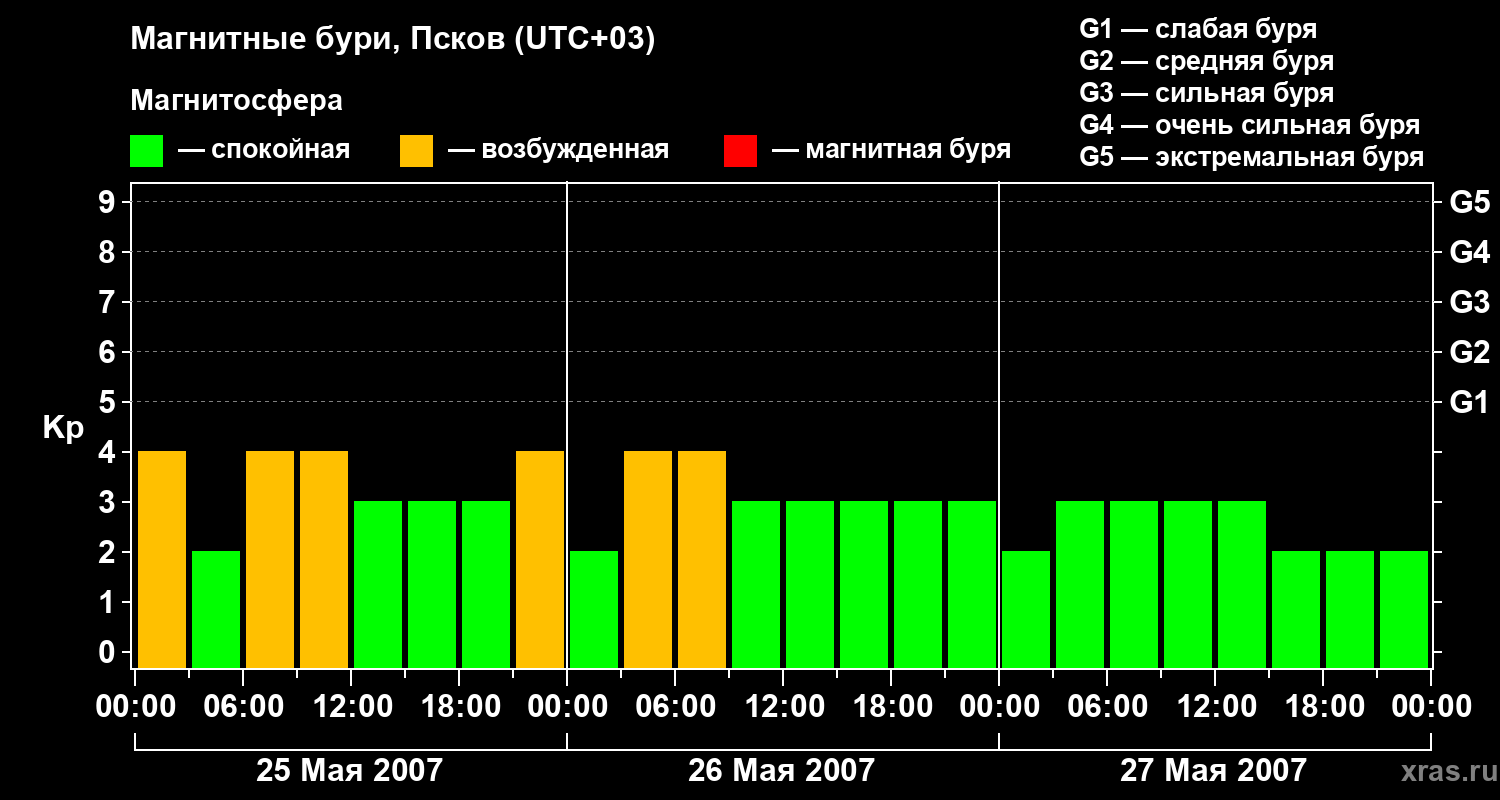The width and height of the screenshot is (1500, 800).
Task: Select the chart title 'Магнитные бури, Псков (UTC+03)'
Action: click(393, 41)
